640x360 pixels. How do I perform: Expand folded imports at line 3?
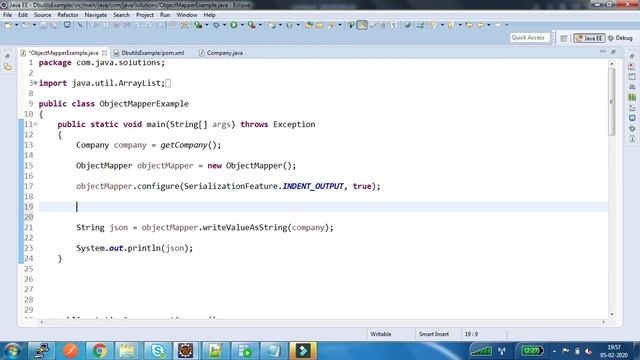(35, 83)
